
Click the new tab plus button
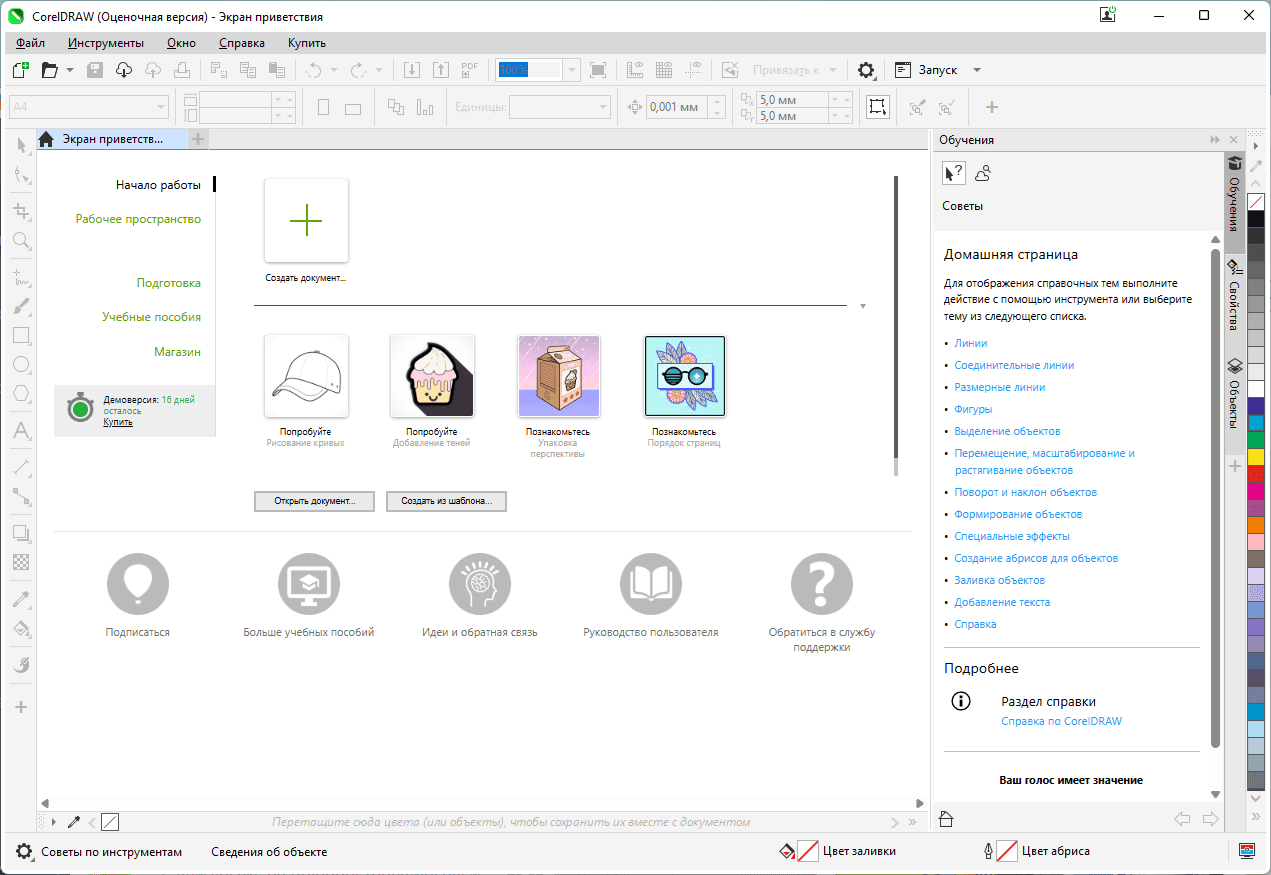coord(199,140)
